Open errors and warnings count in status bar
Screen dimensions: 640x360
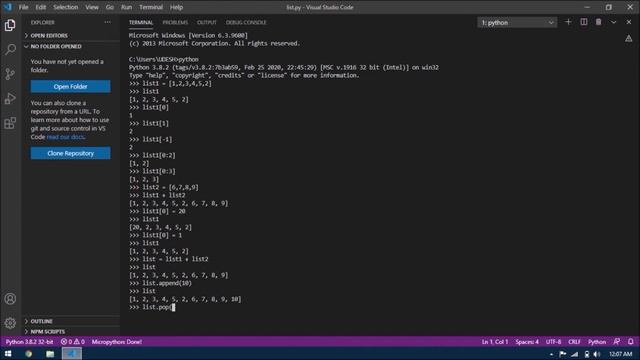(73, 342)
